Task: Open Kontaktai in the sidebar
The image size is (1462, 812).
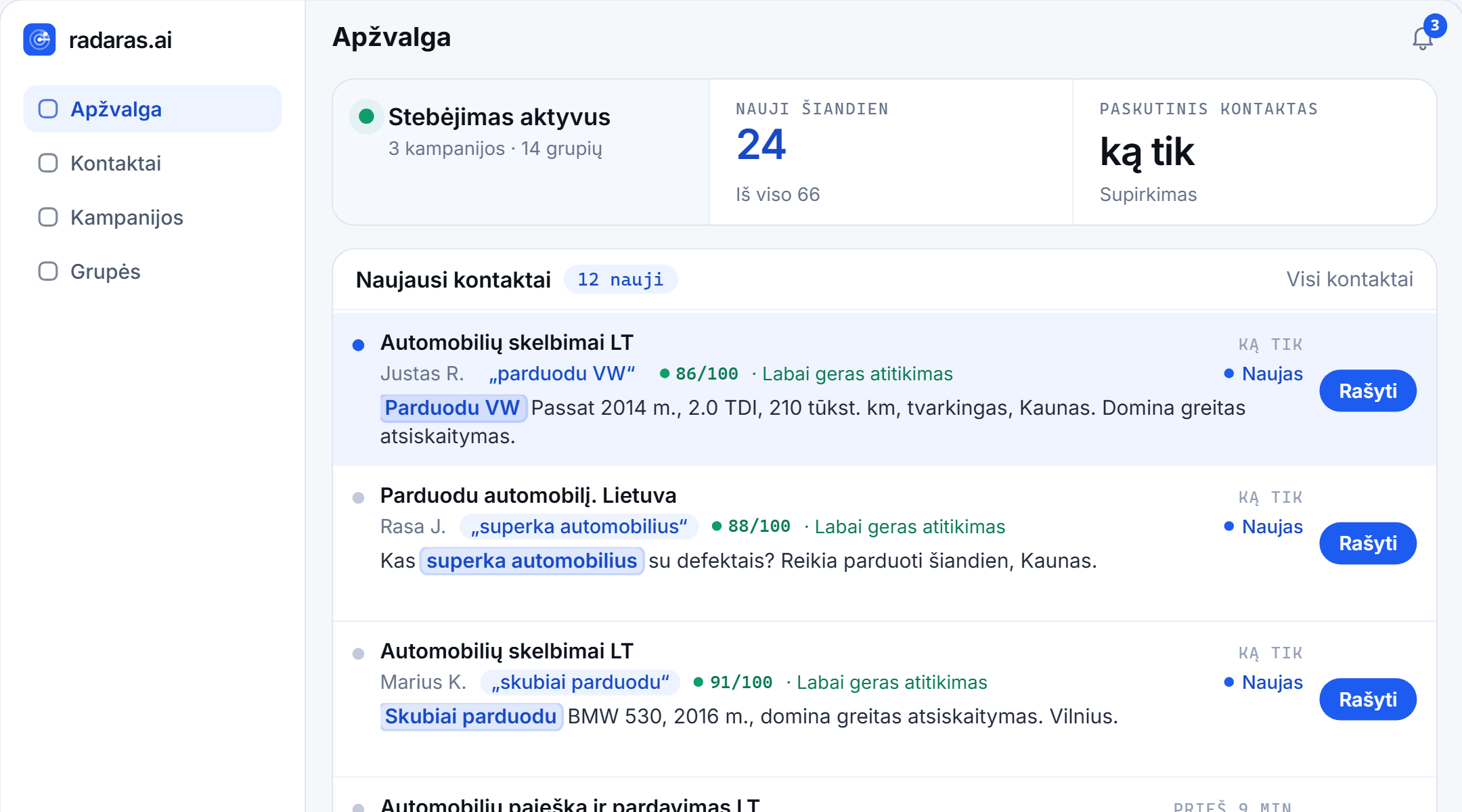Action: point(152,163)
